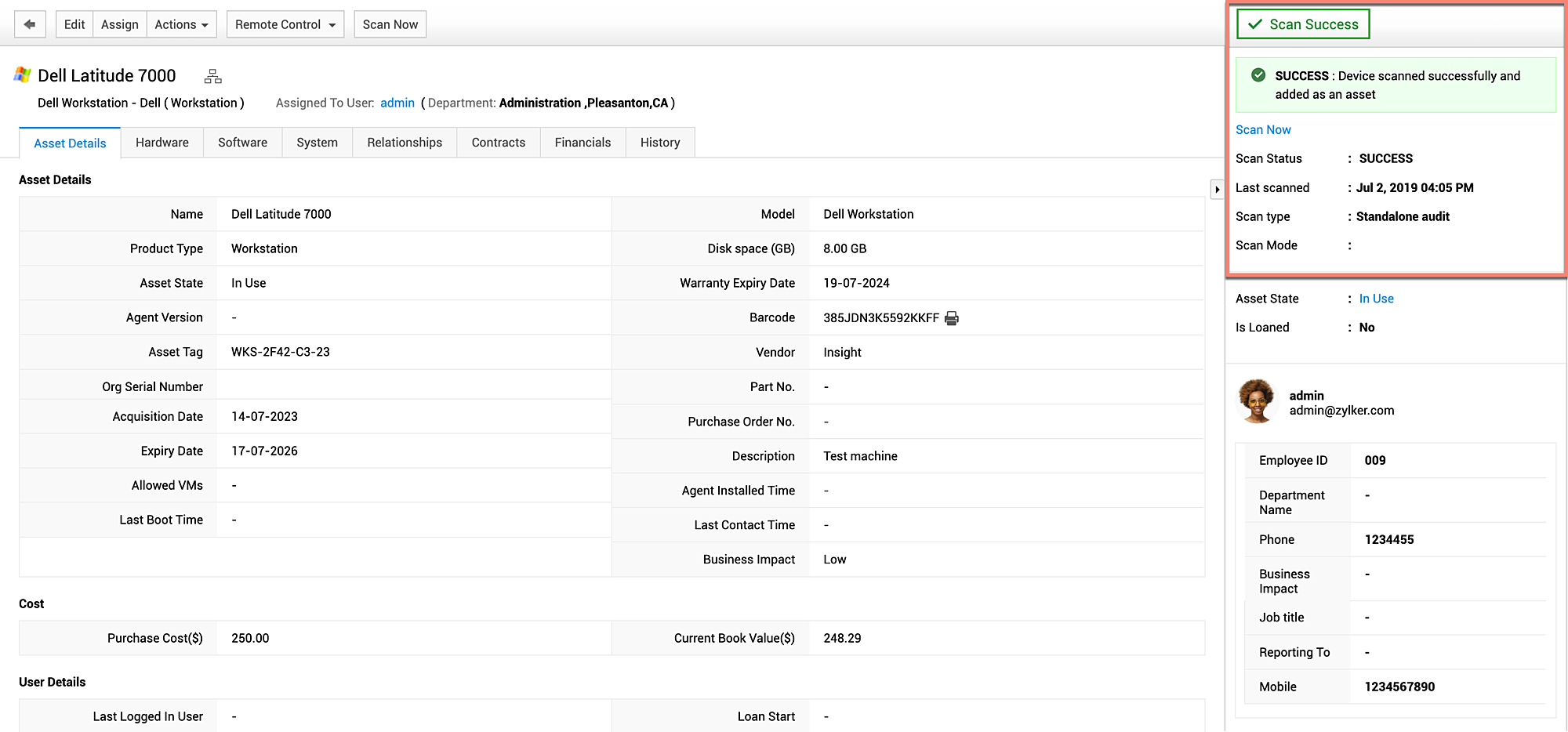Open the admin assigned user link
The width and height of the screenshot is (1568, 732).
397,103
